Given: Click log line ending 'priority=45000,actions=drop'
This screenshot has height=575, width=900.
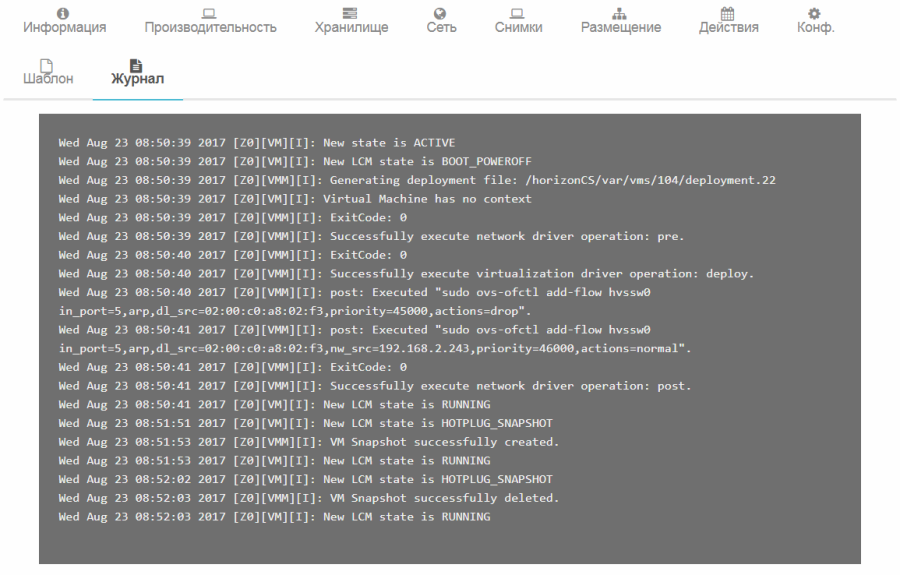Looking at the screenshot, I should click(x=354, y=301).
